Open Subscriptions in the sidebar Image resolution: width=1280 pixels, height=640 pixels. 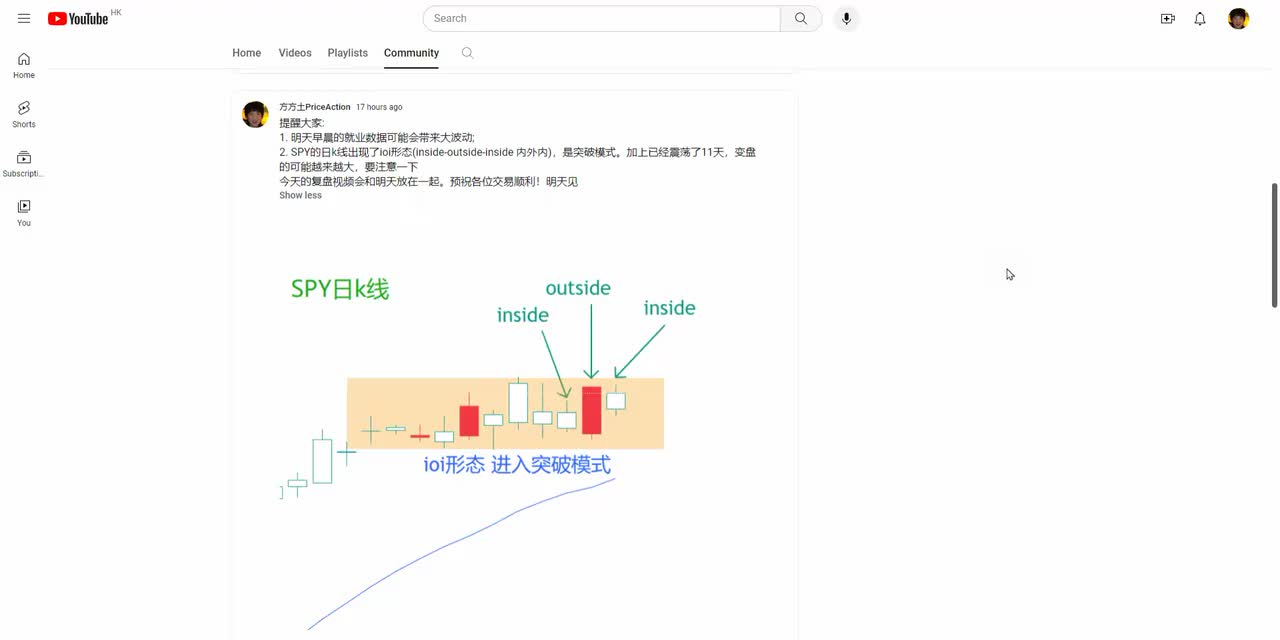click(24, 163)
